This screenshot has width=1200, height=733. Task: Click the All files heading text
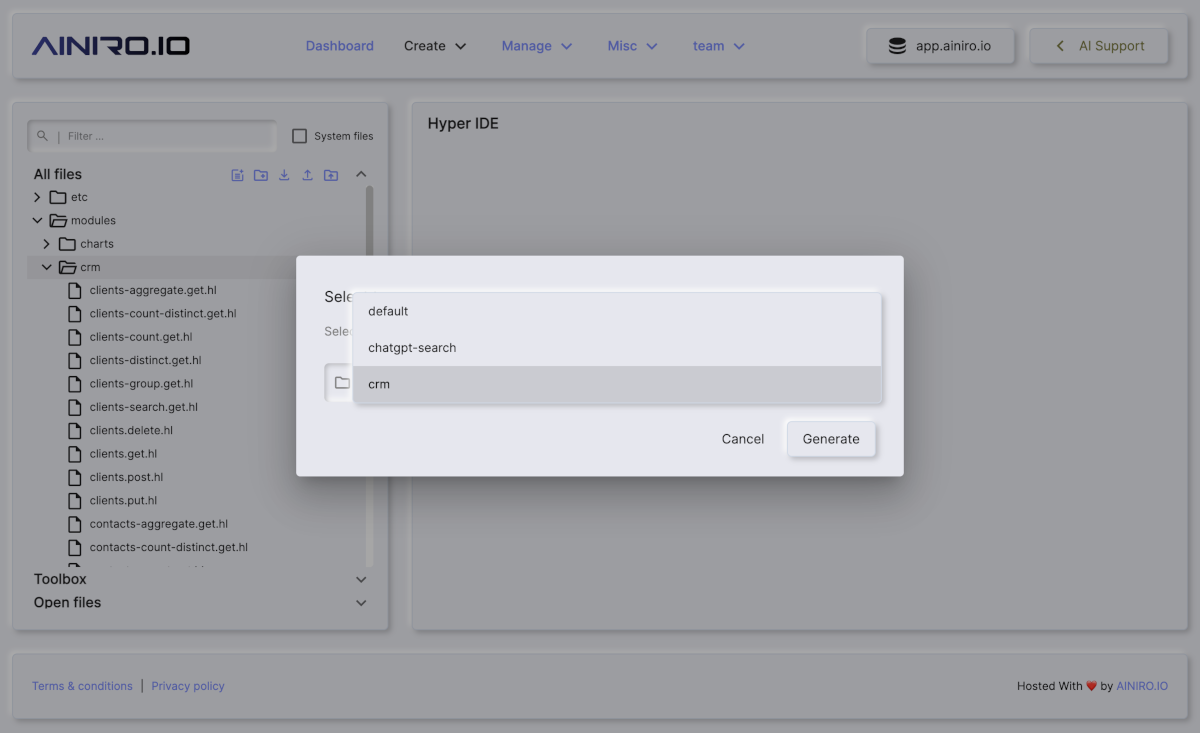pyautogui.click(x=58, y=174)
